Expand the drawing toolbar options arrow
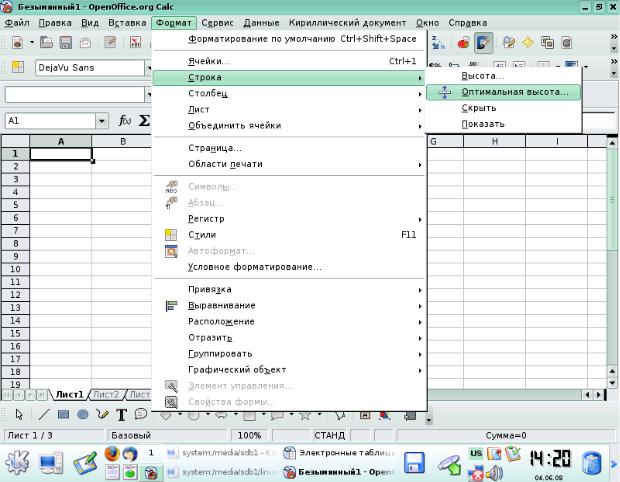The height and width of the screenshot is (482, 620). click(429, 421)
